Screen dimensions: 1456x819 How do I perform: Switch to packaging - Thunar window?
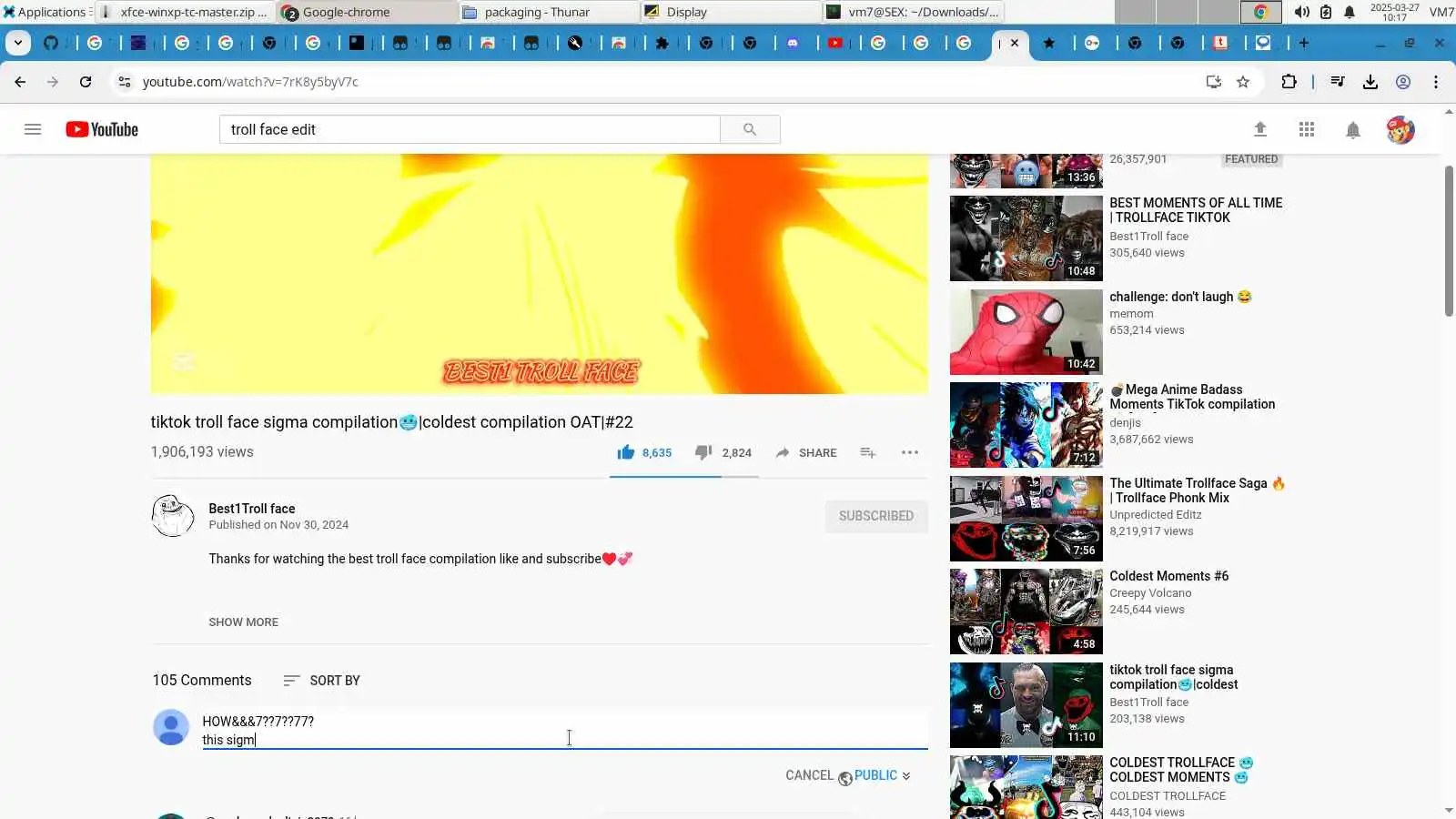548,12
